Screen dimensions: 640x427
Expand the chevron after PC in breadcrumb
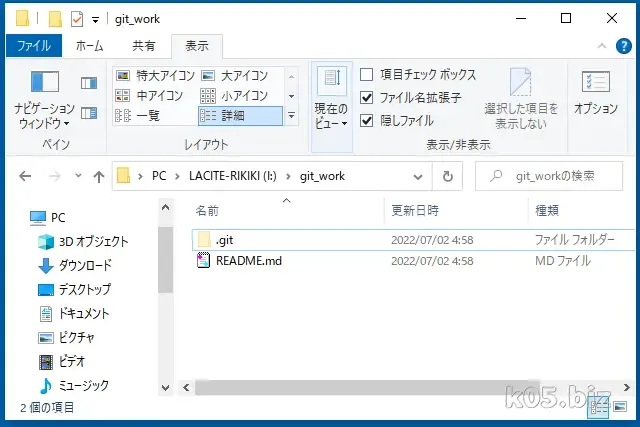coord(178,176)
